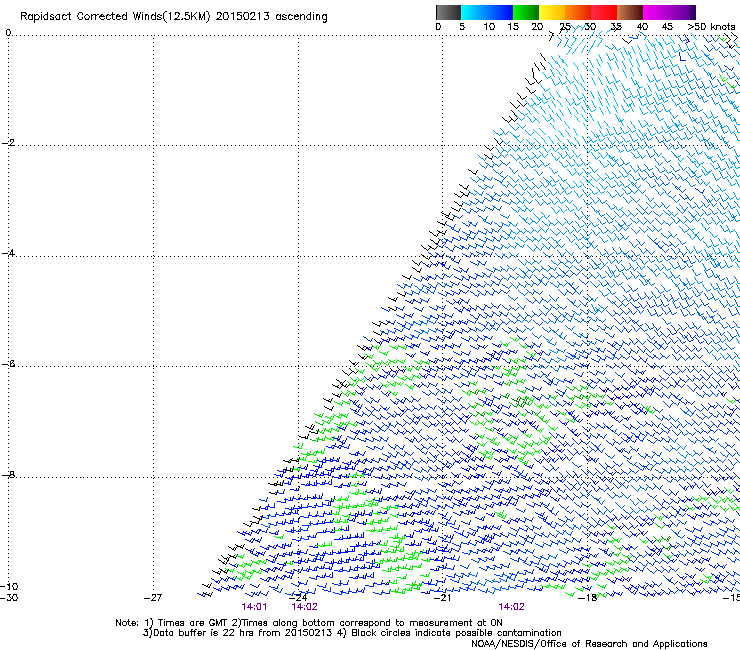Pick the cyan-blue 5-15 knots legend swatch
Viewport: 740px width, 650px height.
pyautogui.click(x=487, y=12)
